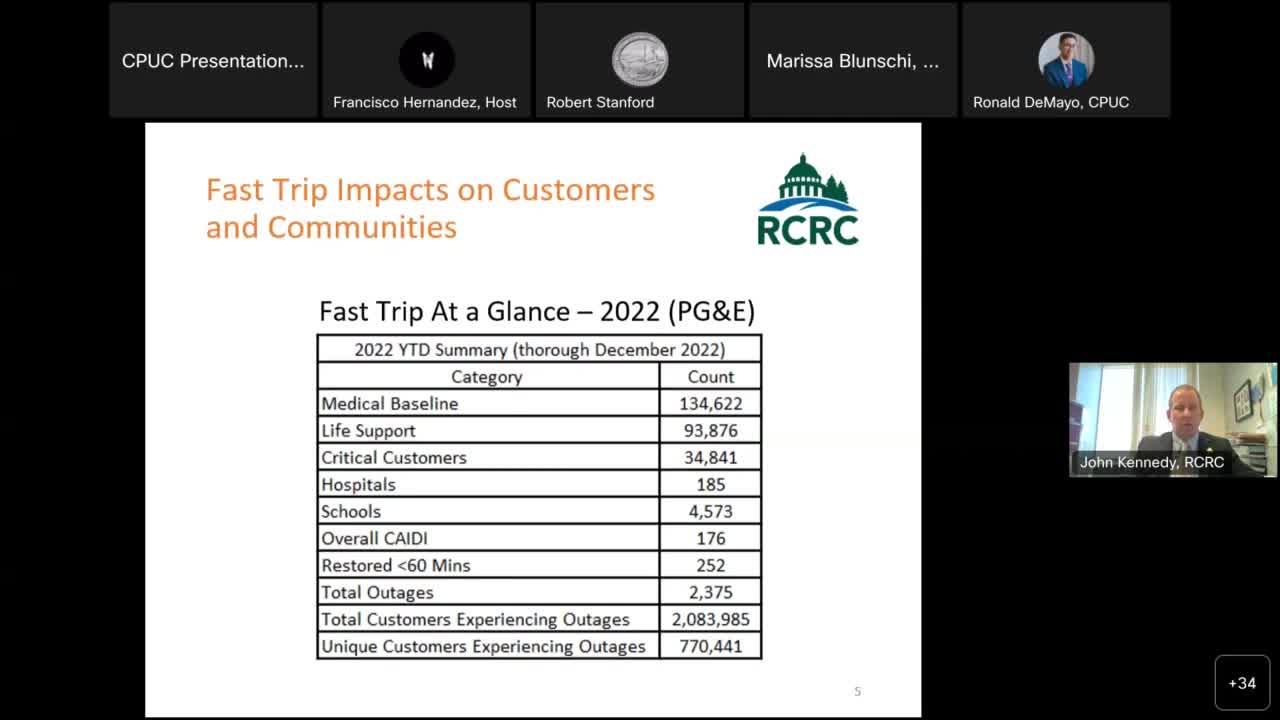
Task: Click the 'Total Outages' row label
Action: click(x=377, y=593)
